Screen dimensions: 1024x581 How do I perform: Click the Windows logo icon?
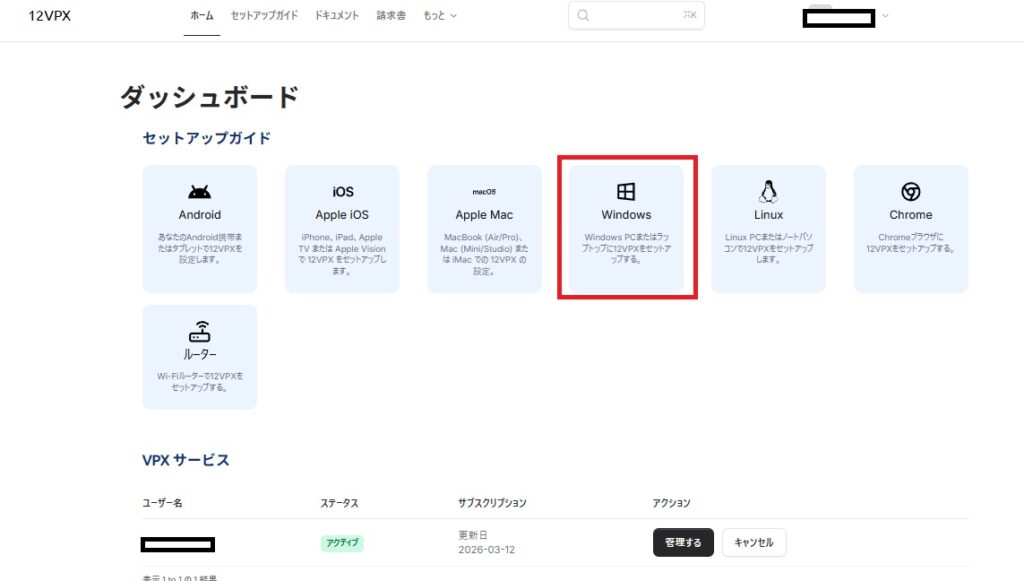tap(626, 191)
